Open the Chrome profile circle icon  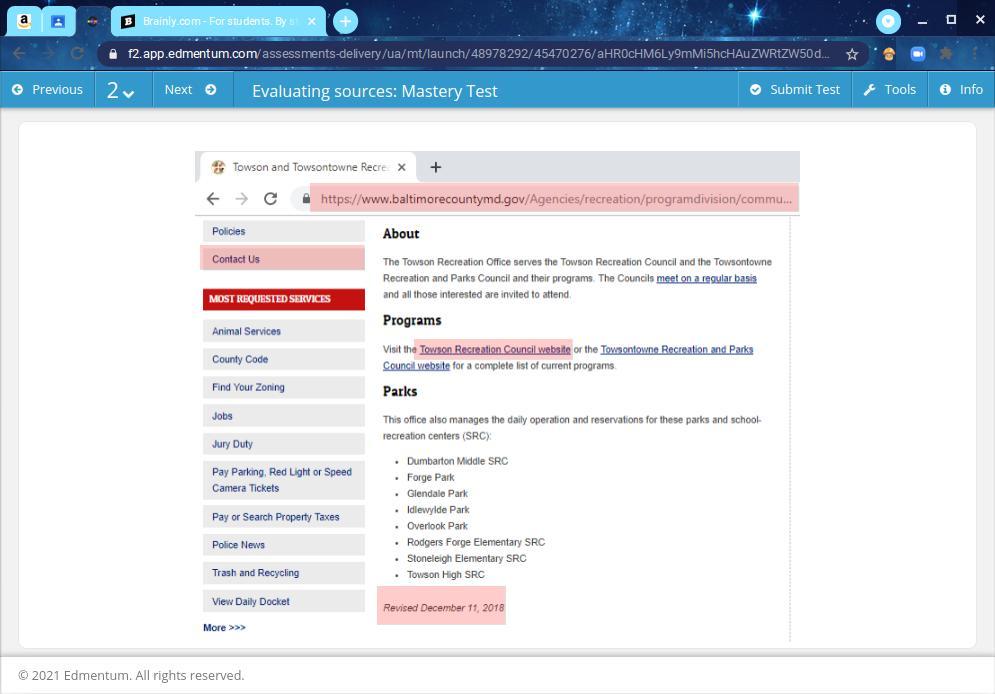click(x=888, y=21)
